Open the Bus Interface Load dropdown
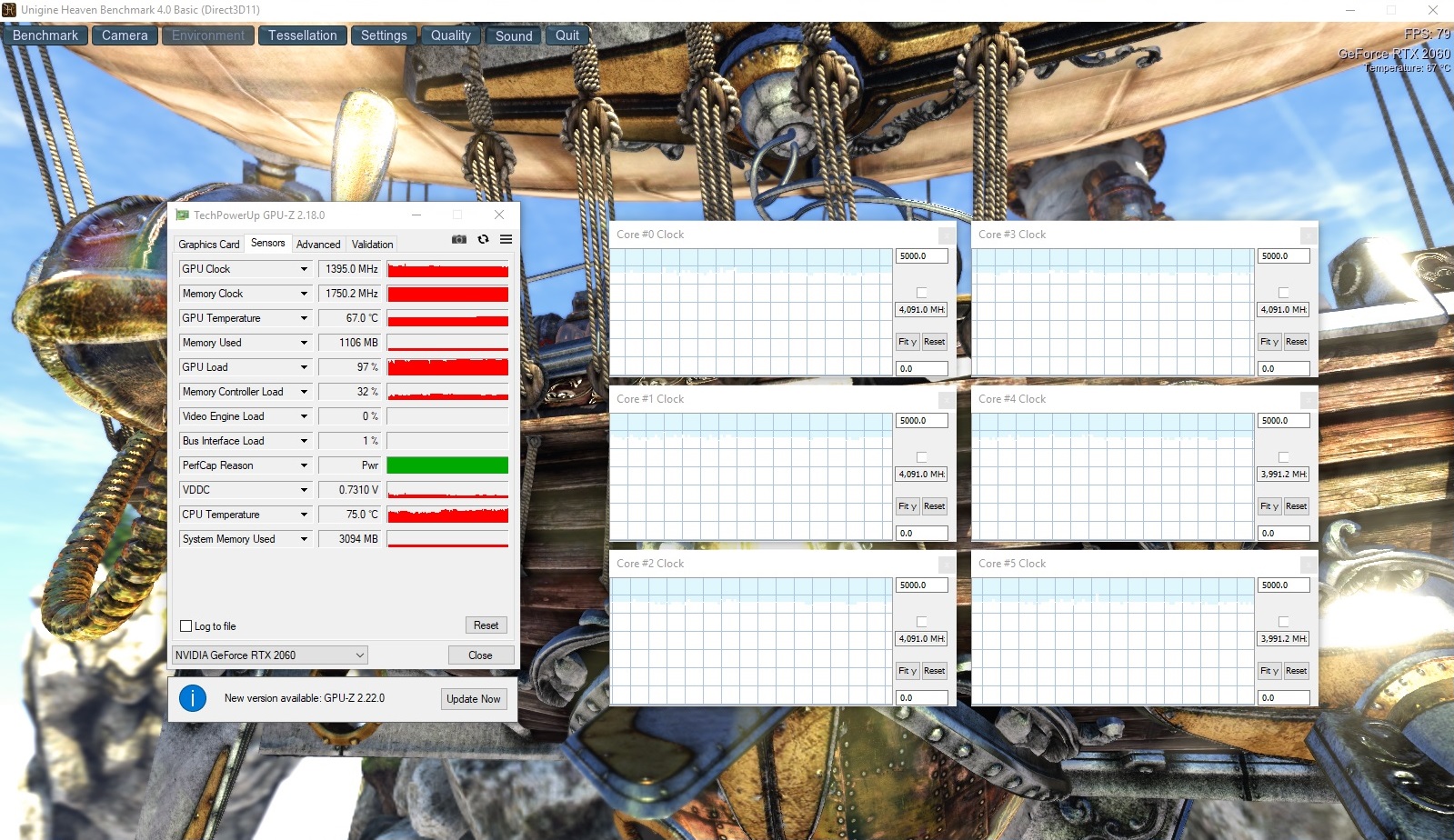 (304, 441)
